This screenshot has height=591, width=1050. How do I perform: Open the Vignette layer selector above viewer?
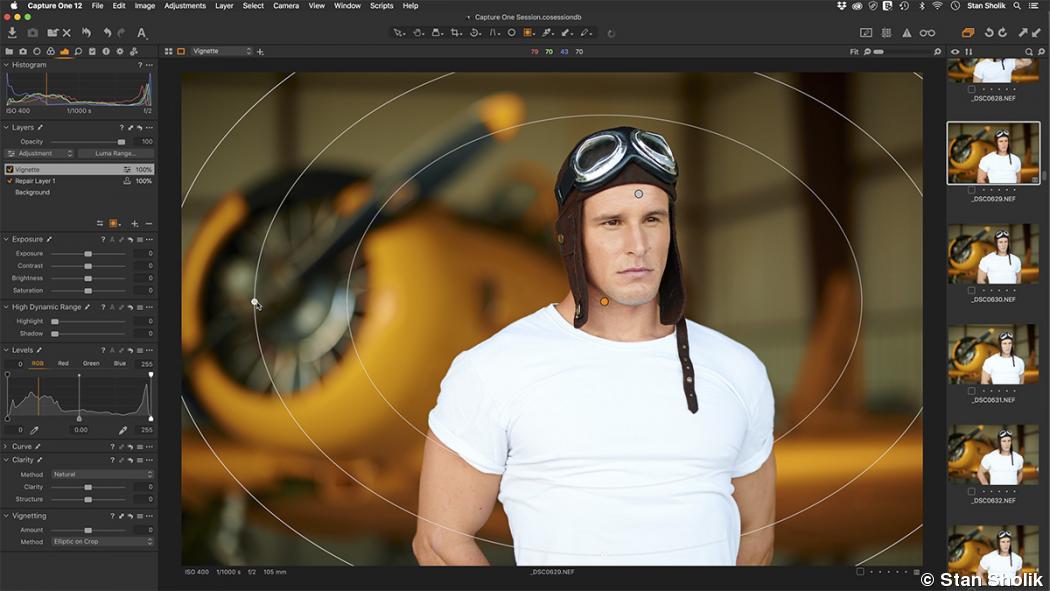pos(222,52)
